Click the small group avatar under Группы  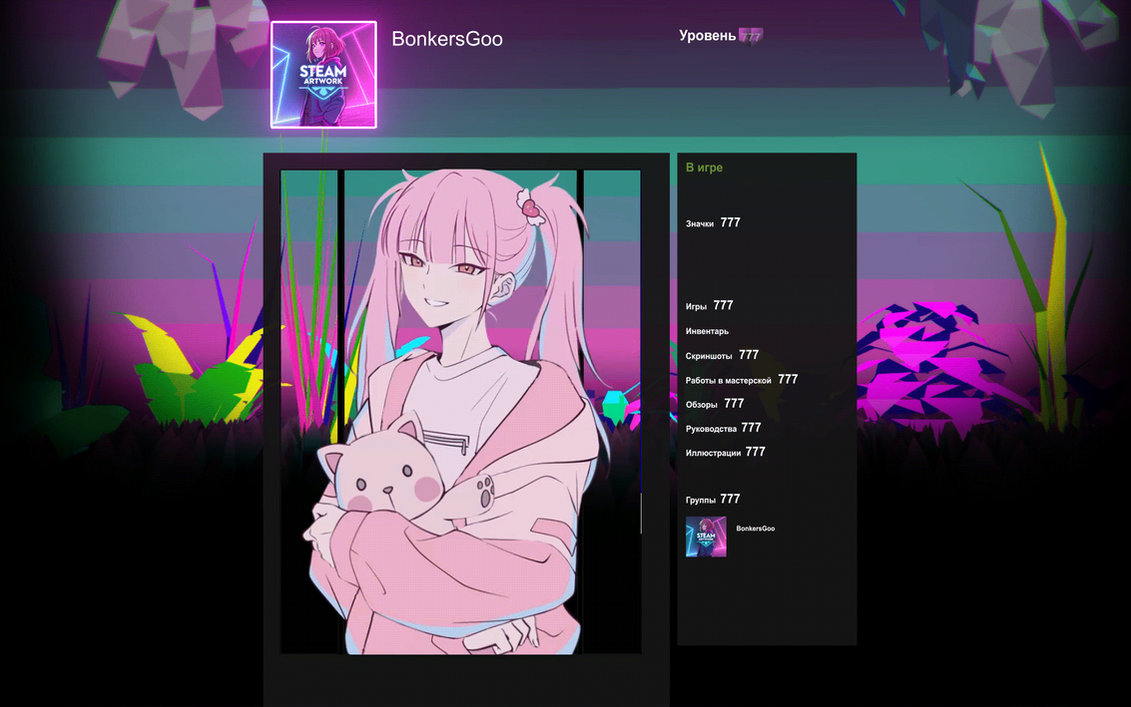(706, 537)
